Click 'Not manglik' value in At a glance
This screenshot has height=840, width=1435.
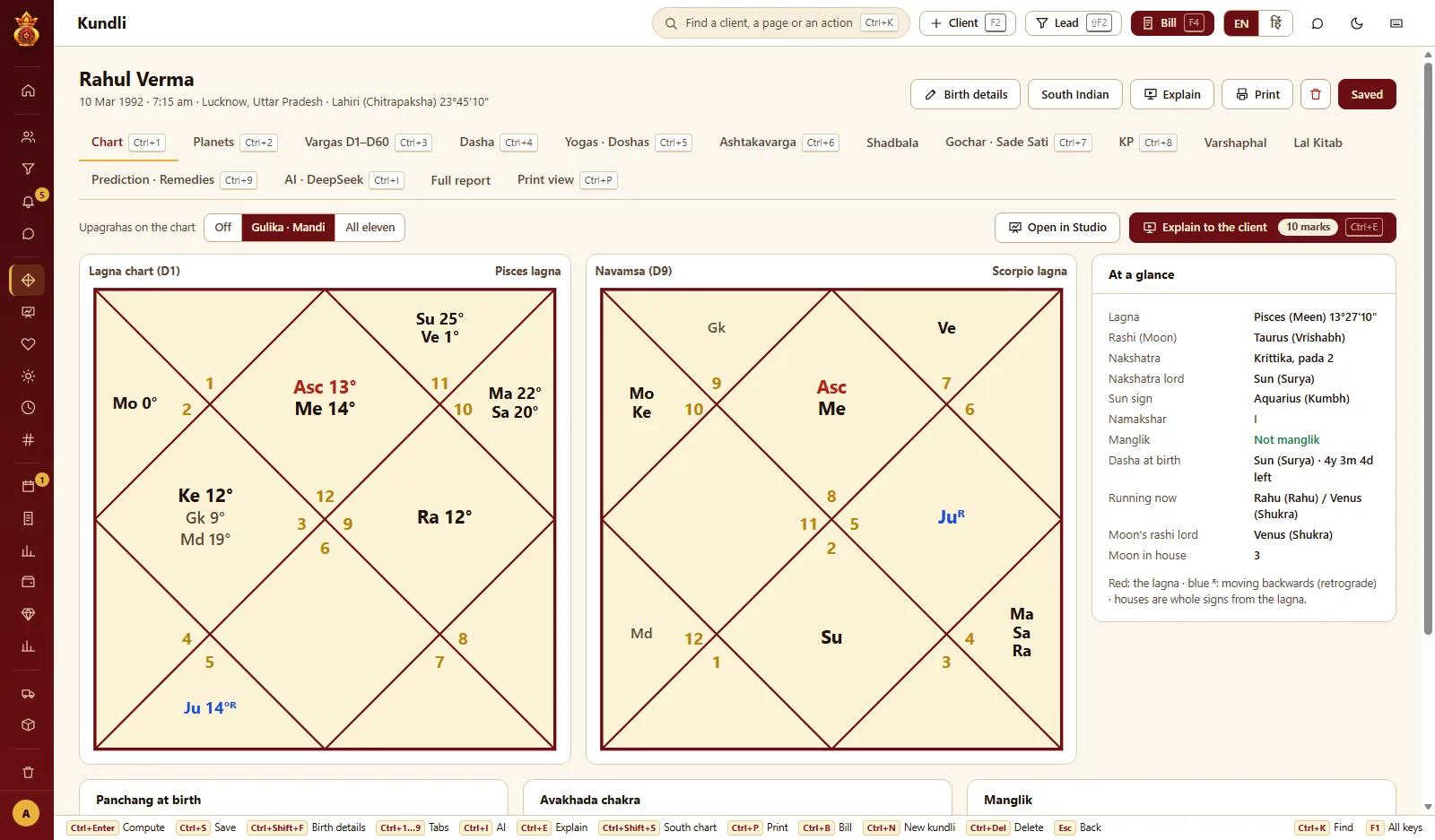tap(1286, 440)
